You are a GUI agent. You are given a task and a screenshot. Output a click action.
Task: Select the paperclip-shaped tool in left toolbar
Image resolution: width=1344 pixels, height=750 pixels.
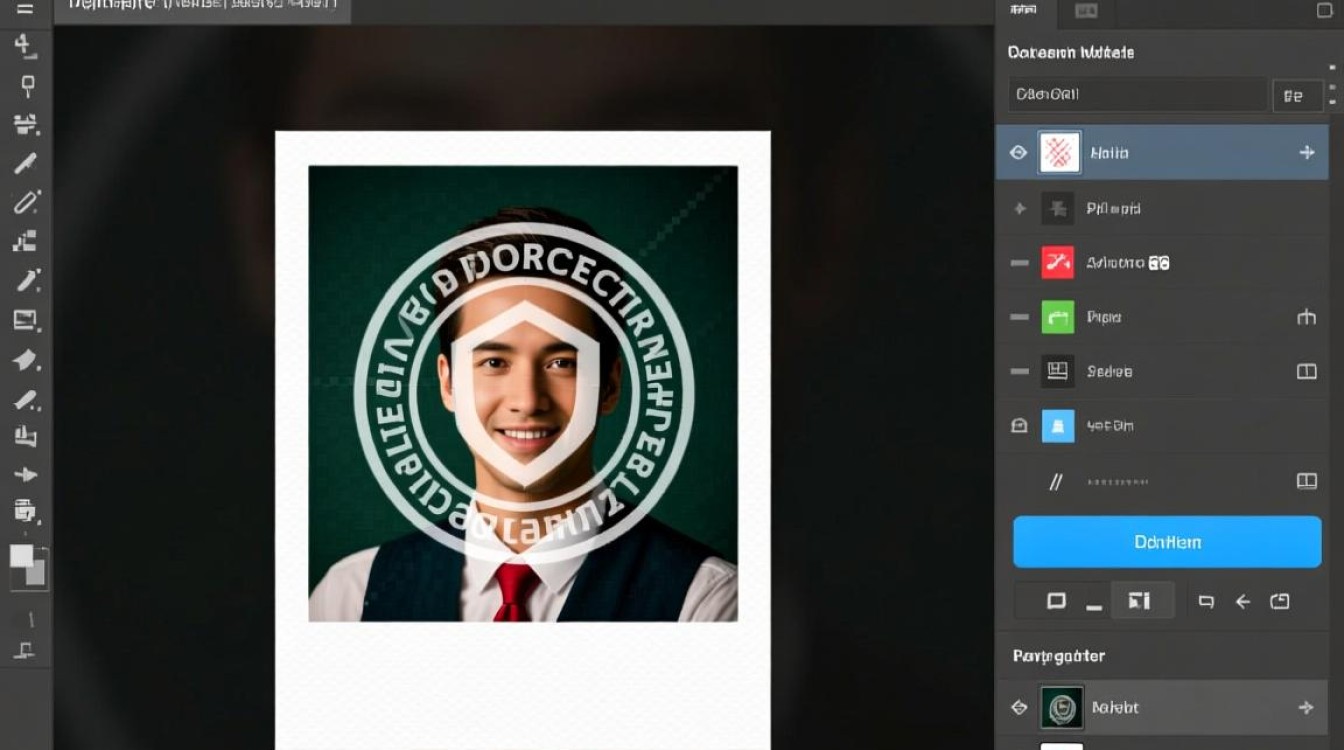(x=26, y=203)
